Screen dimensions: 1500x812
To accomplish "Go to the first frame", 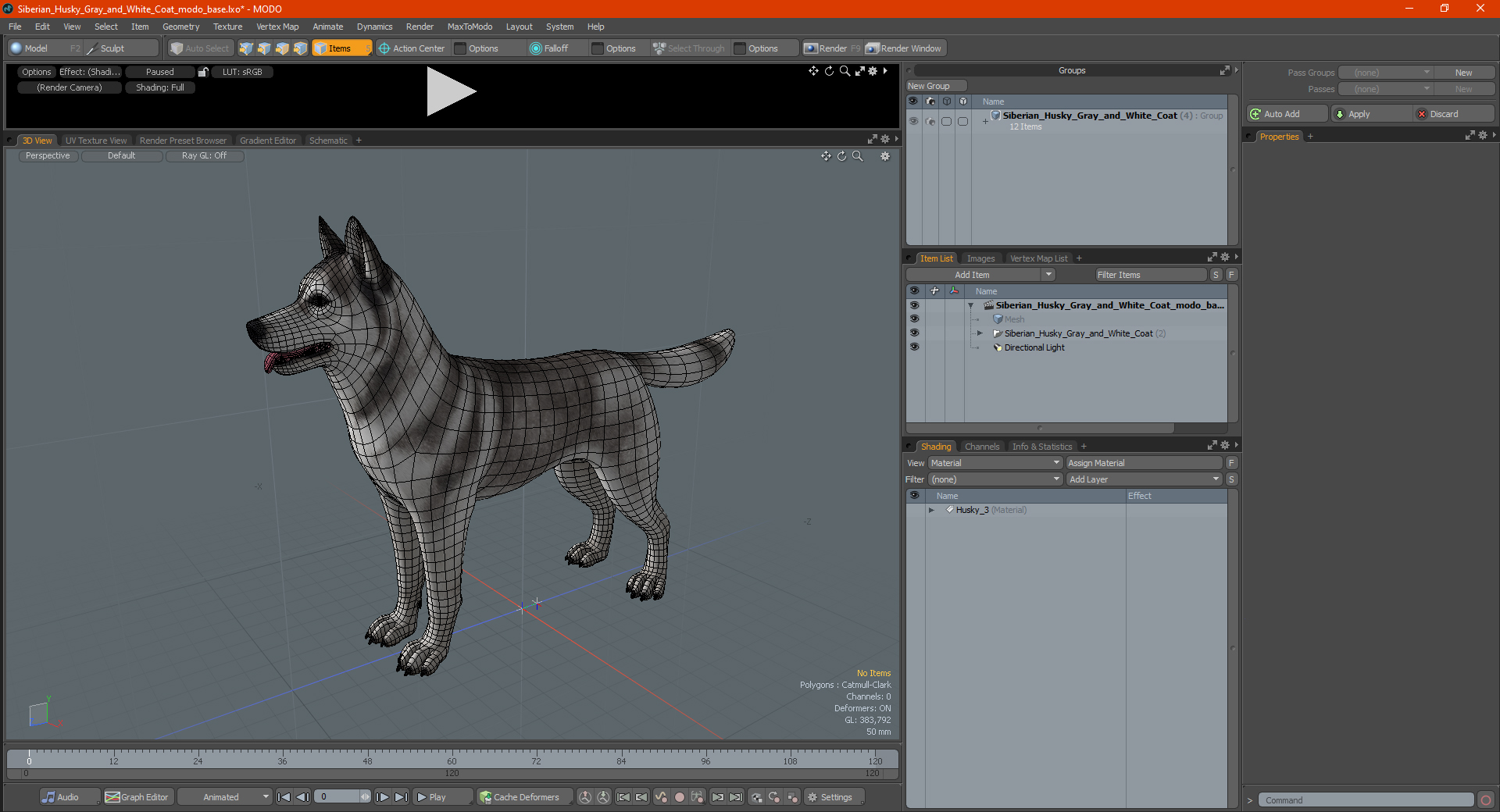I will coord(284,797).
